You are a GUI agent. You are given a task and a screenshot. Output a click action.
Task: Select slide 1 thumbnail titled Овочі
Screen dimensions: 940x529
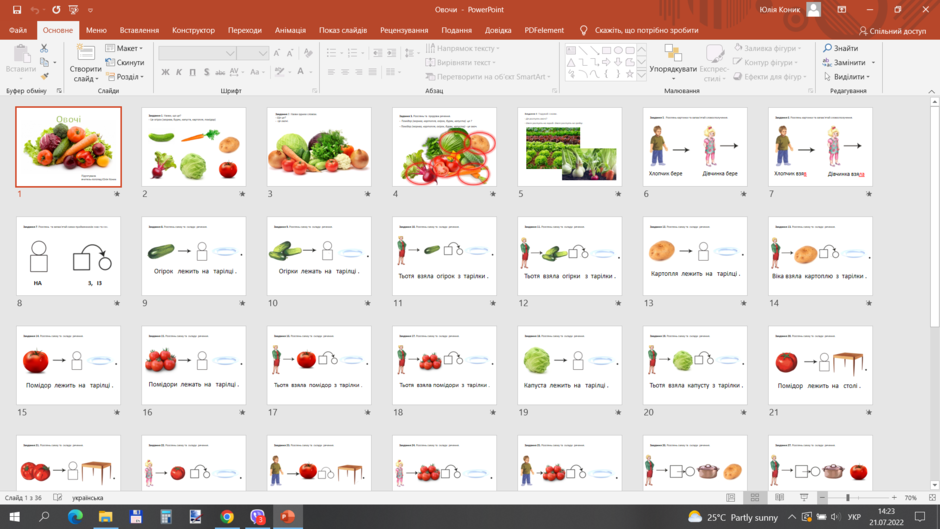click(x=68, y=147)
